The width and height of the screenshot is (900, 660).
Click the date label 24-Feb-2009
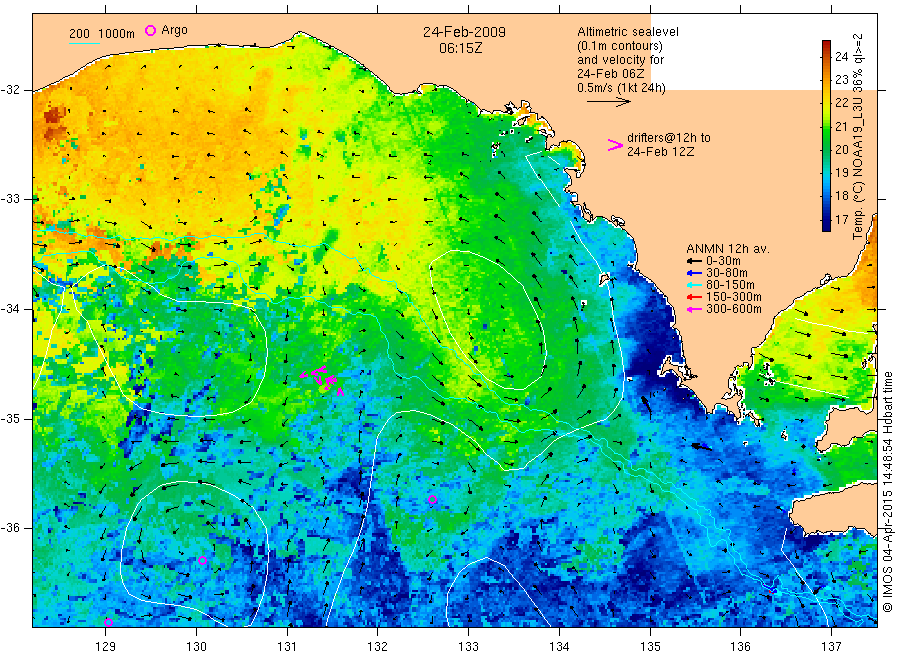[464, 32]
